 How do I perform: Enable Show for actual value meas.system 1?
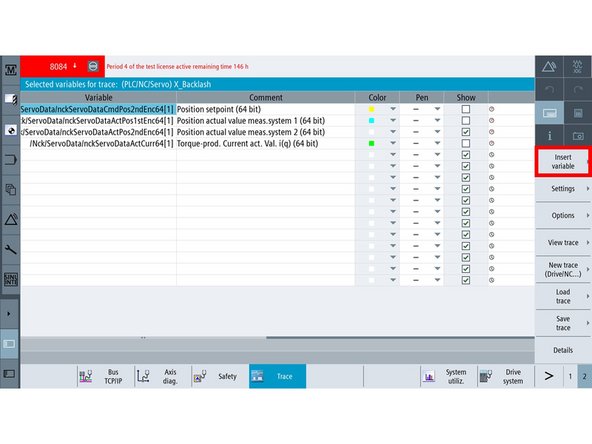tap(466, 120)
